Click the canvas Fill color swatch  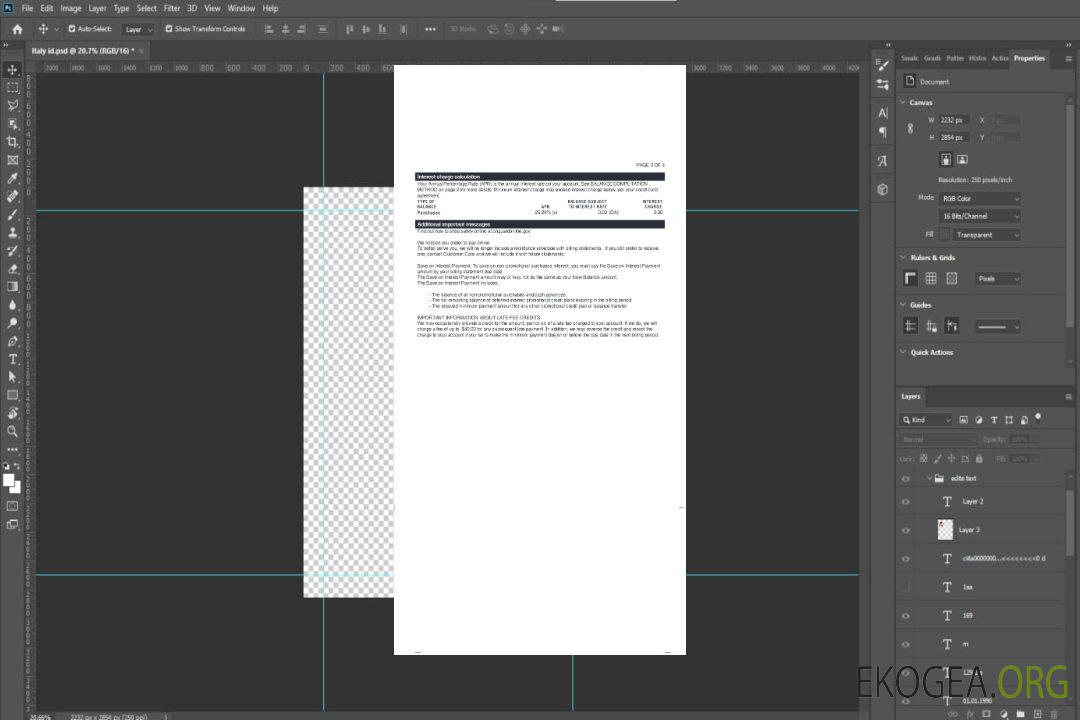944,235
